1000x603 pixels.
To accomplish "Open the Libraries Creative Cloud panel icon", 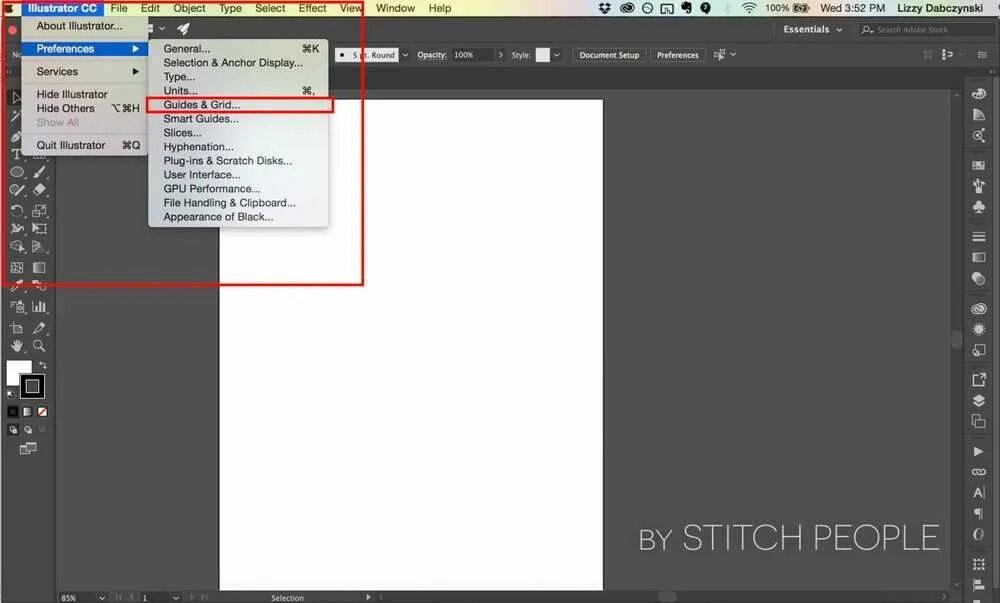I will pos(978,309).
